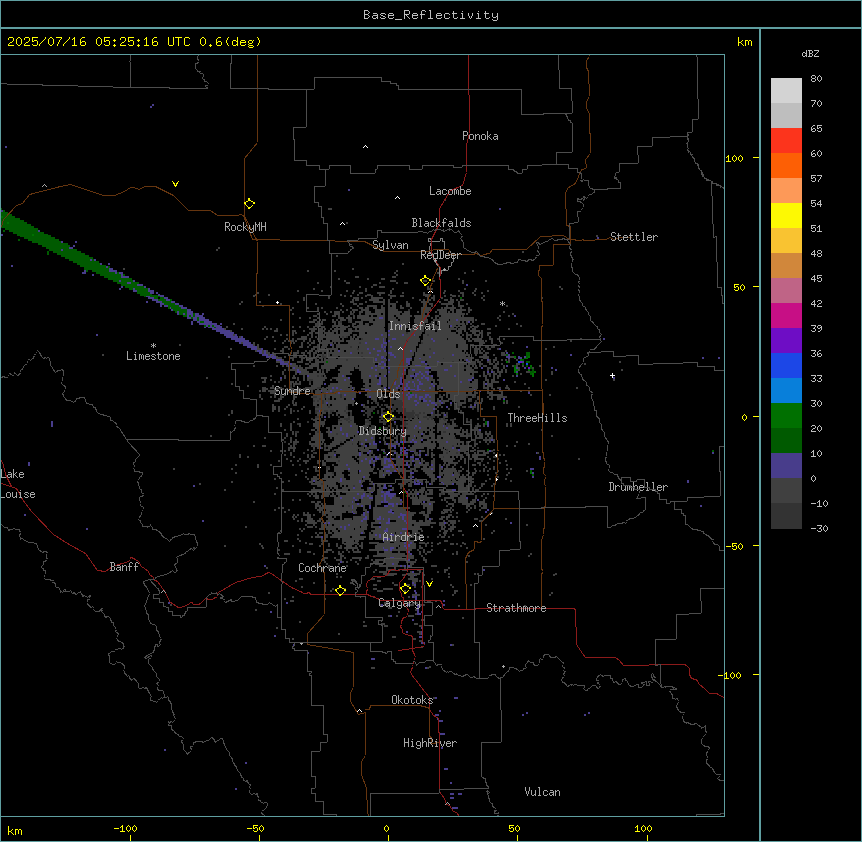Select the light blue 30-33 dBZ swatch
The image size is (862, 842).
click(786, 391)
